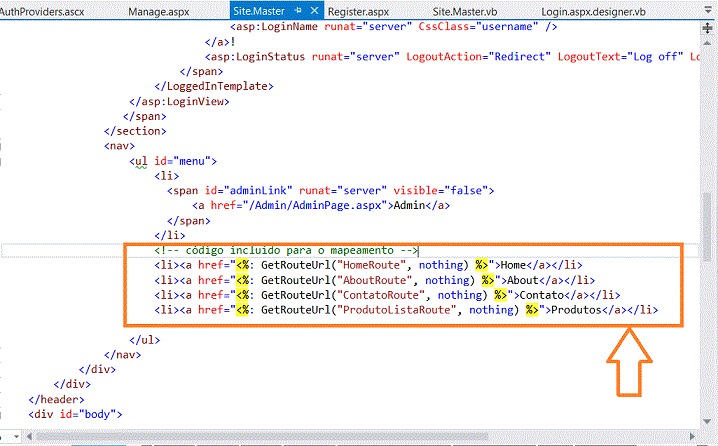Click the vertical scrollbar up arrow
The image size is (718, 446).
[x=707, y=43]
